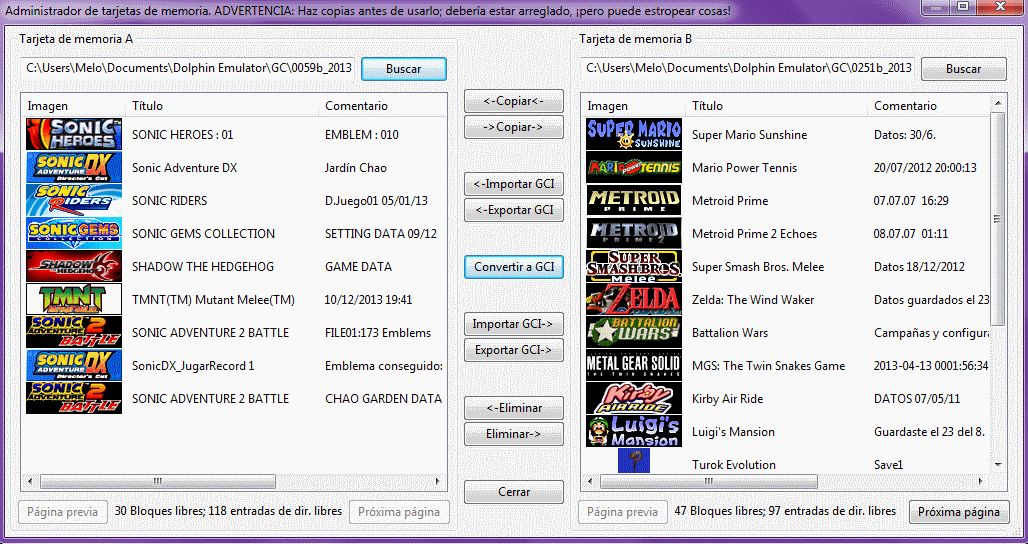The height and width of the screenshot is (544, 1028).
Task: Click card B horizontal scrollbar thumb
Action: coord(709,481)
